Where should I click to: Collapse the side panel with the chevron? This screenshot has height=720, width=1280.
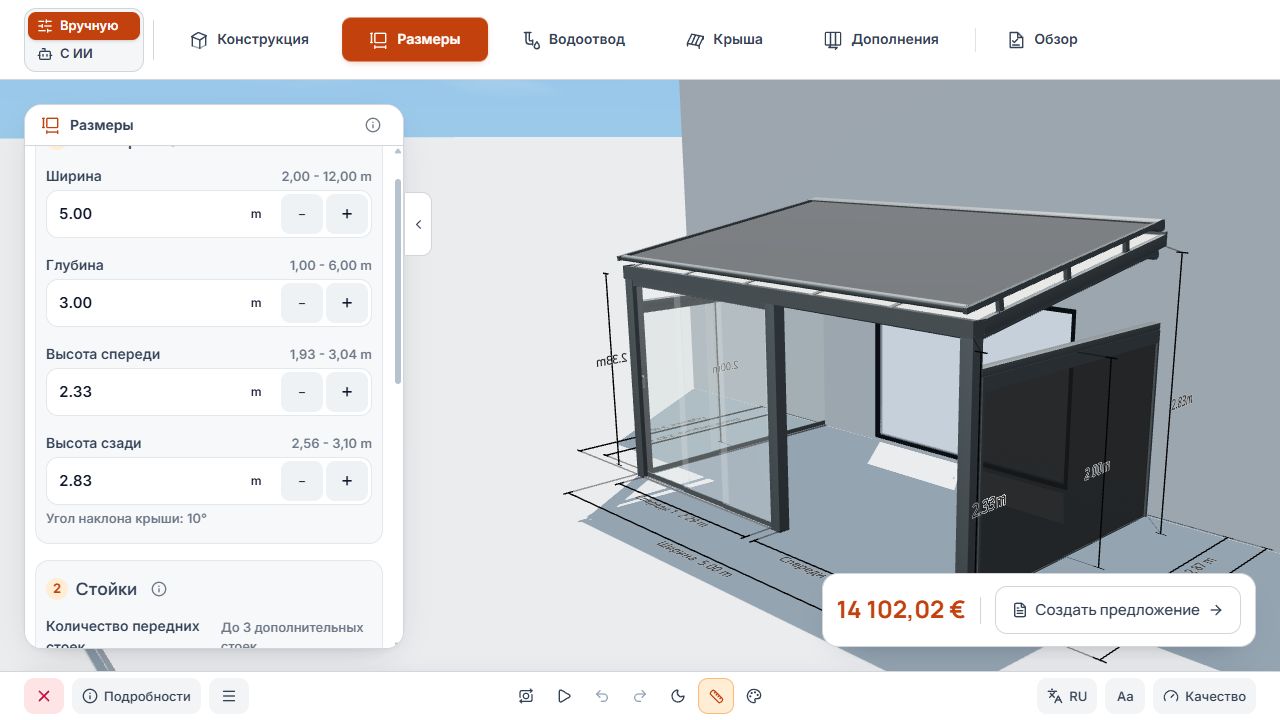click(418, 224)
